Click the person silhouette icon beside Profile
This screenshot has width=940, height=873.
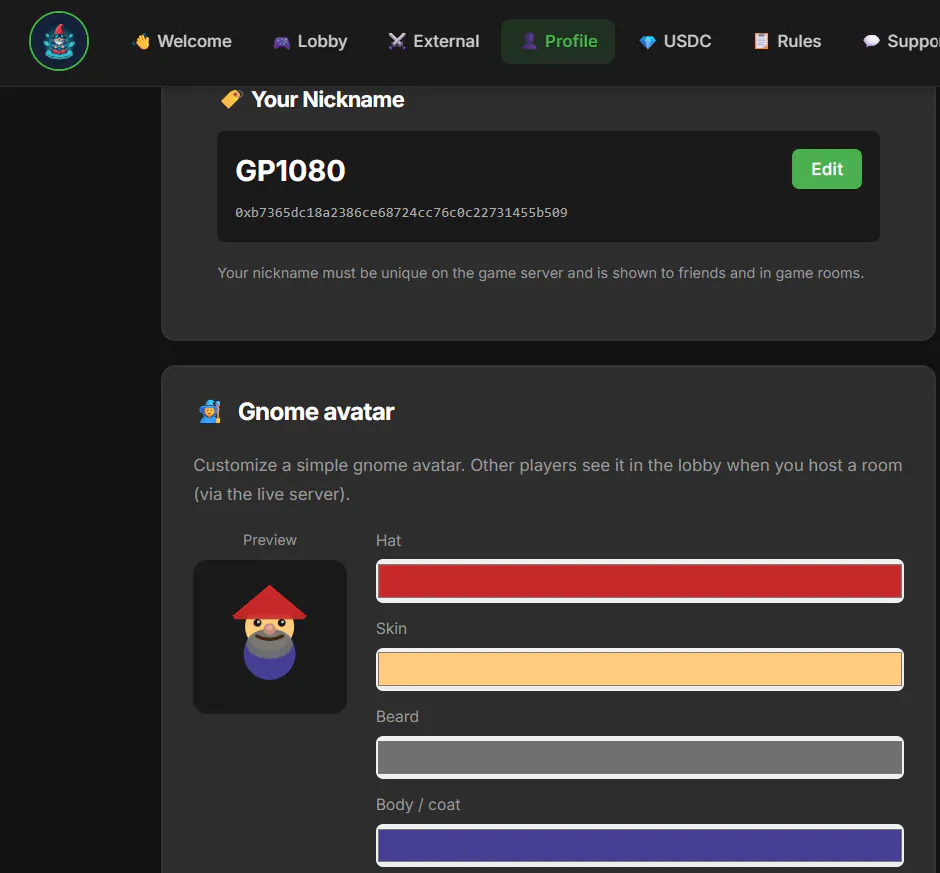[529, 41]
